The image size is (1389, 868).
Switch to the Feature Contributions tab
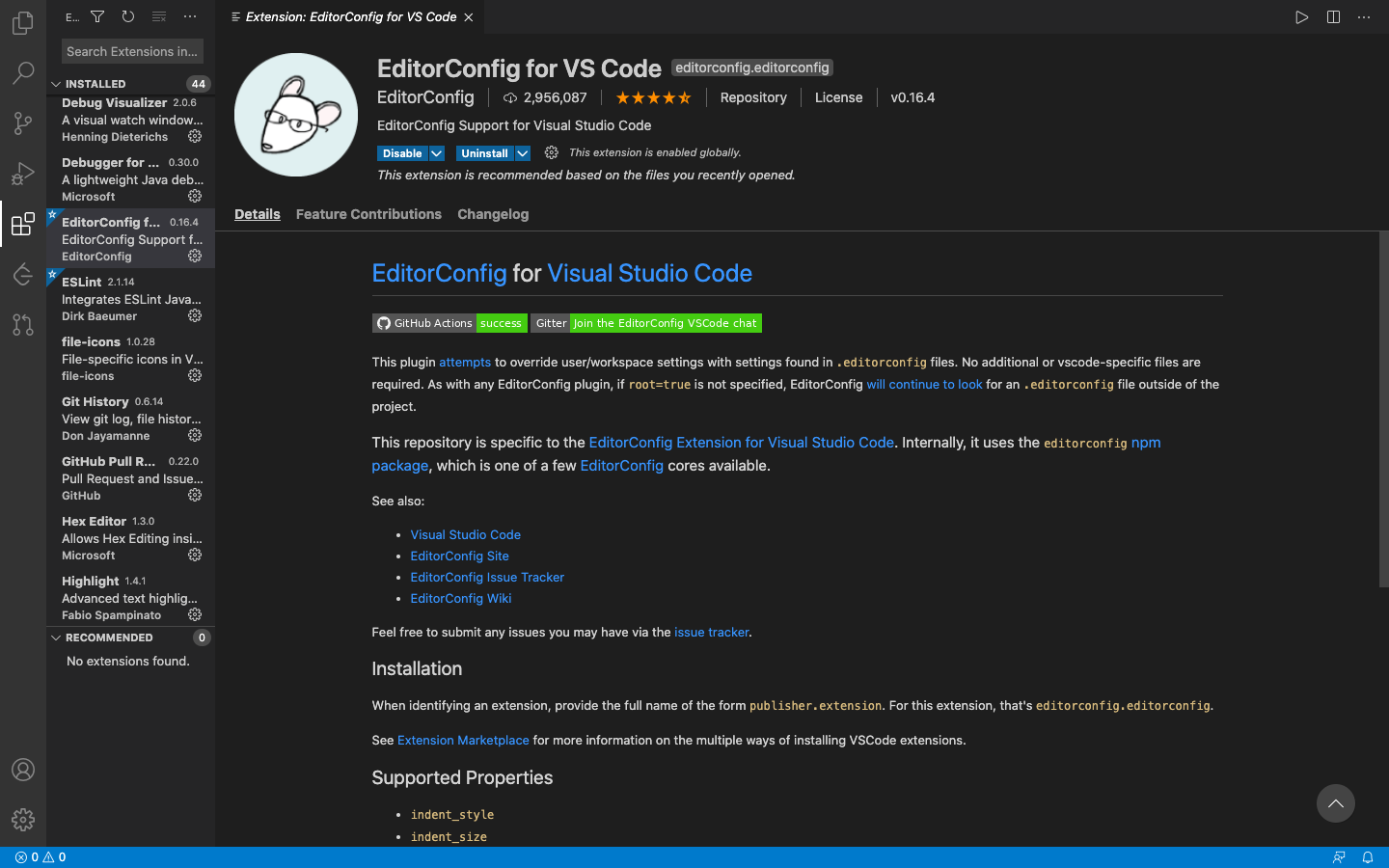[368, 214]
